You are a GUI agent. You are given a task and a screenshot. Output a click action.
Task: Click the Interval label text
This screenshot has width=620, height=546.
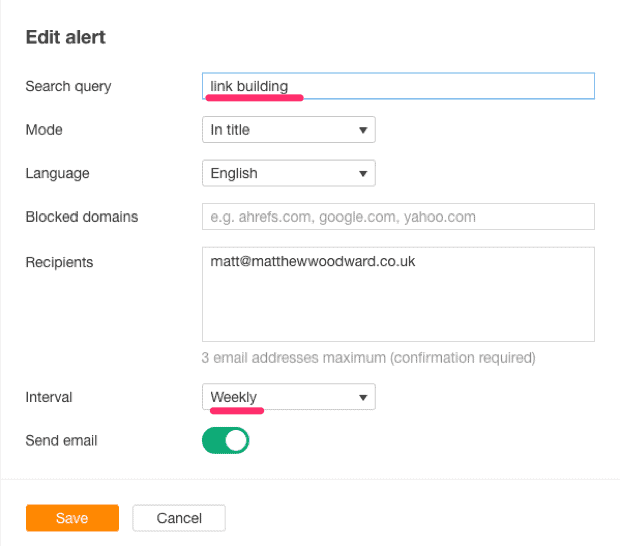point(49,397)
